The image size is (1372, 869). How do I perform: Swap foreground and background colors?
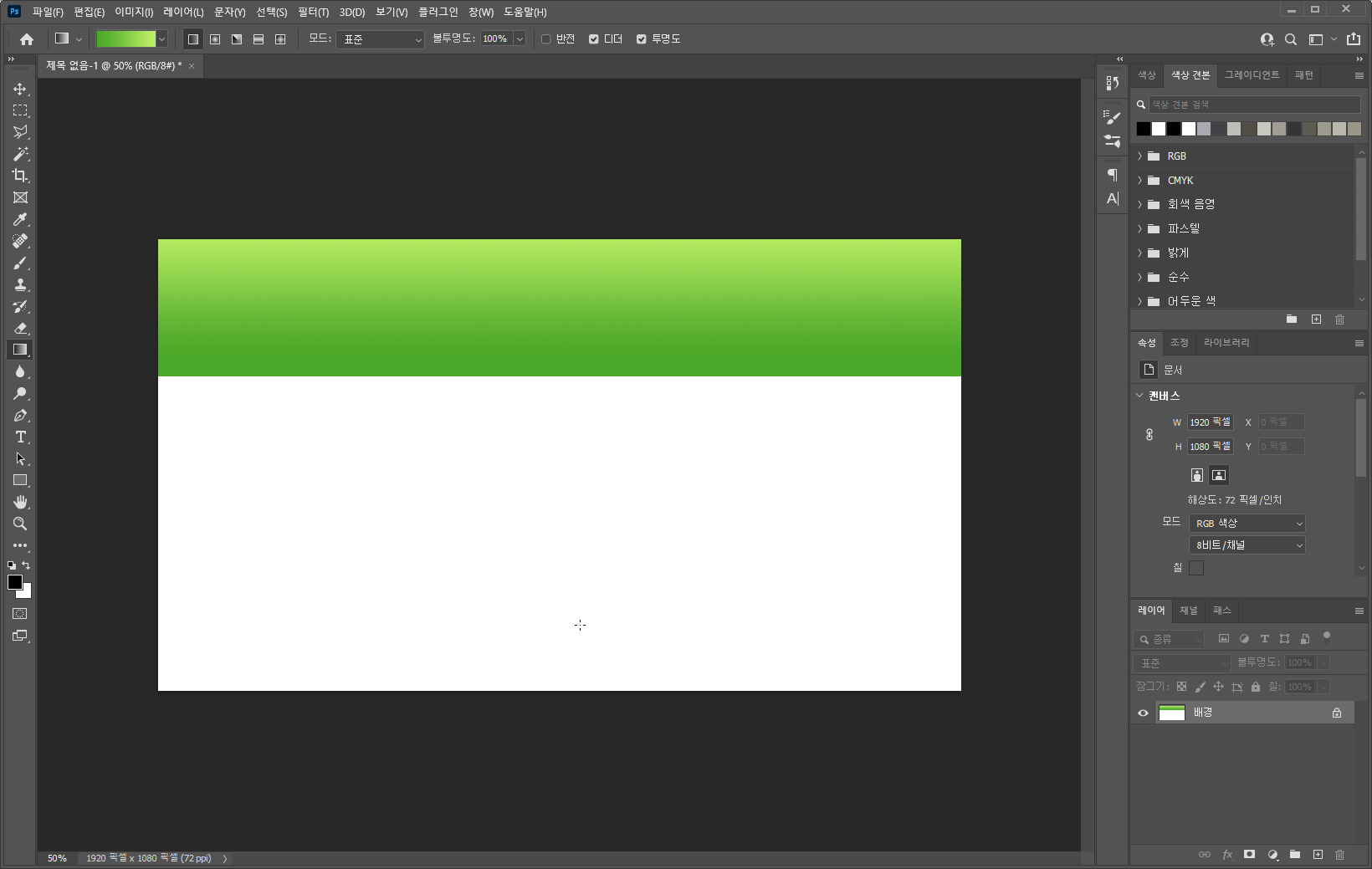pyautogui.click(x=27, y=566)
